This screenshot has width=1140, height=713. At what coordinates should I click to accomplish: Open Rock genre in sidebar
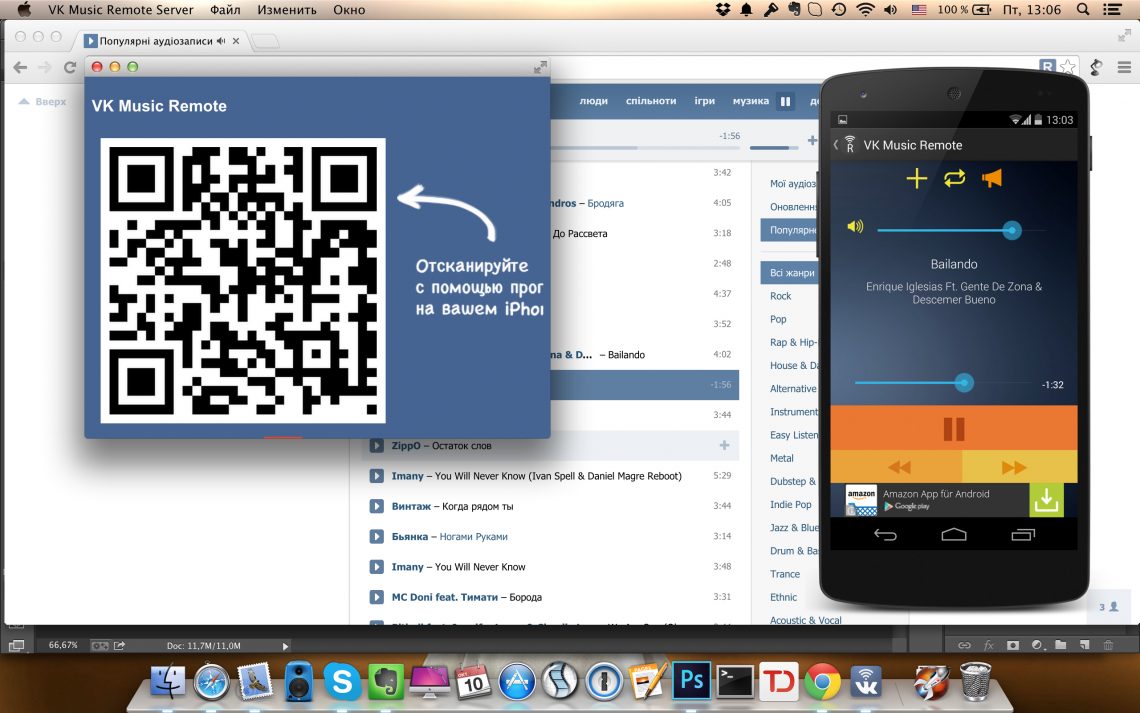[781, 296]
